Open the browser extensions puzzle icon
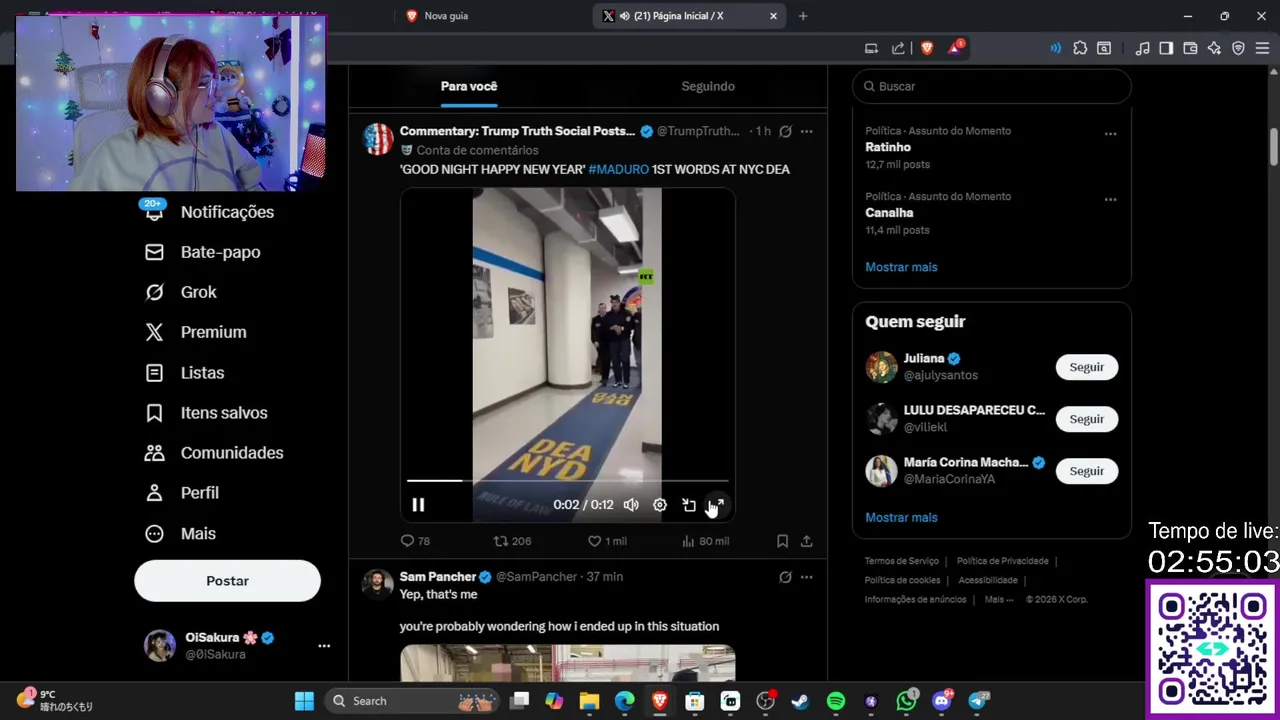The image size is (1280, 720). pyautogui.click(x=1080, y=48)
